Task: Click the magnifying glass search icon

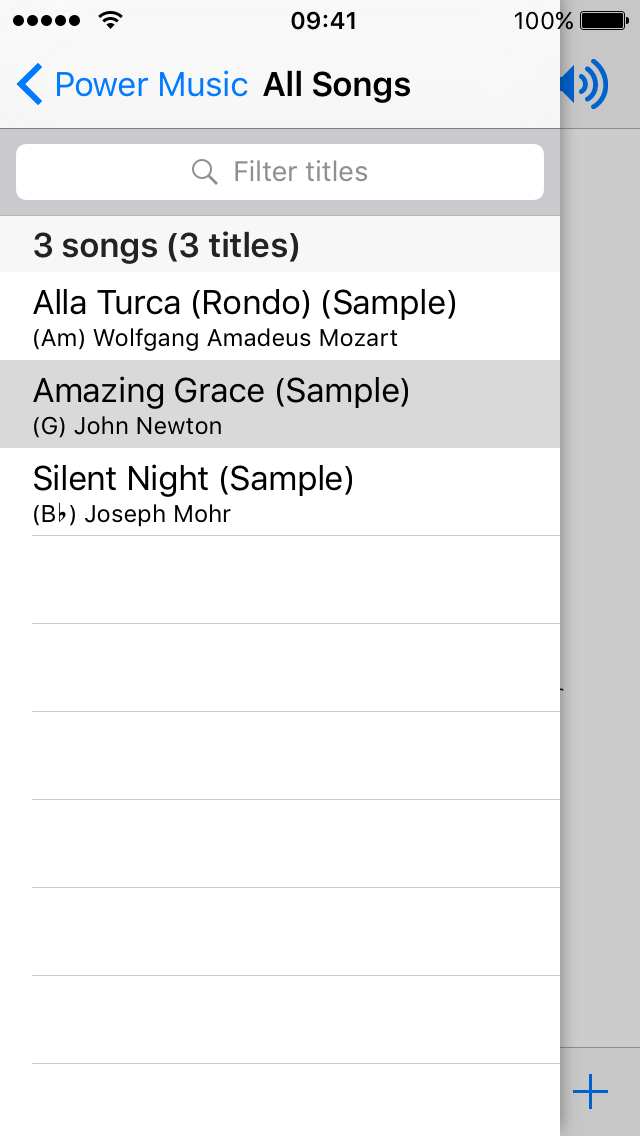Action: coord(204,172)
